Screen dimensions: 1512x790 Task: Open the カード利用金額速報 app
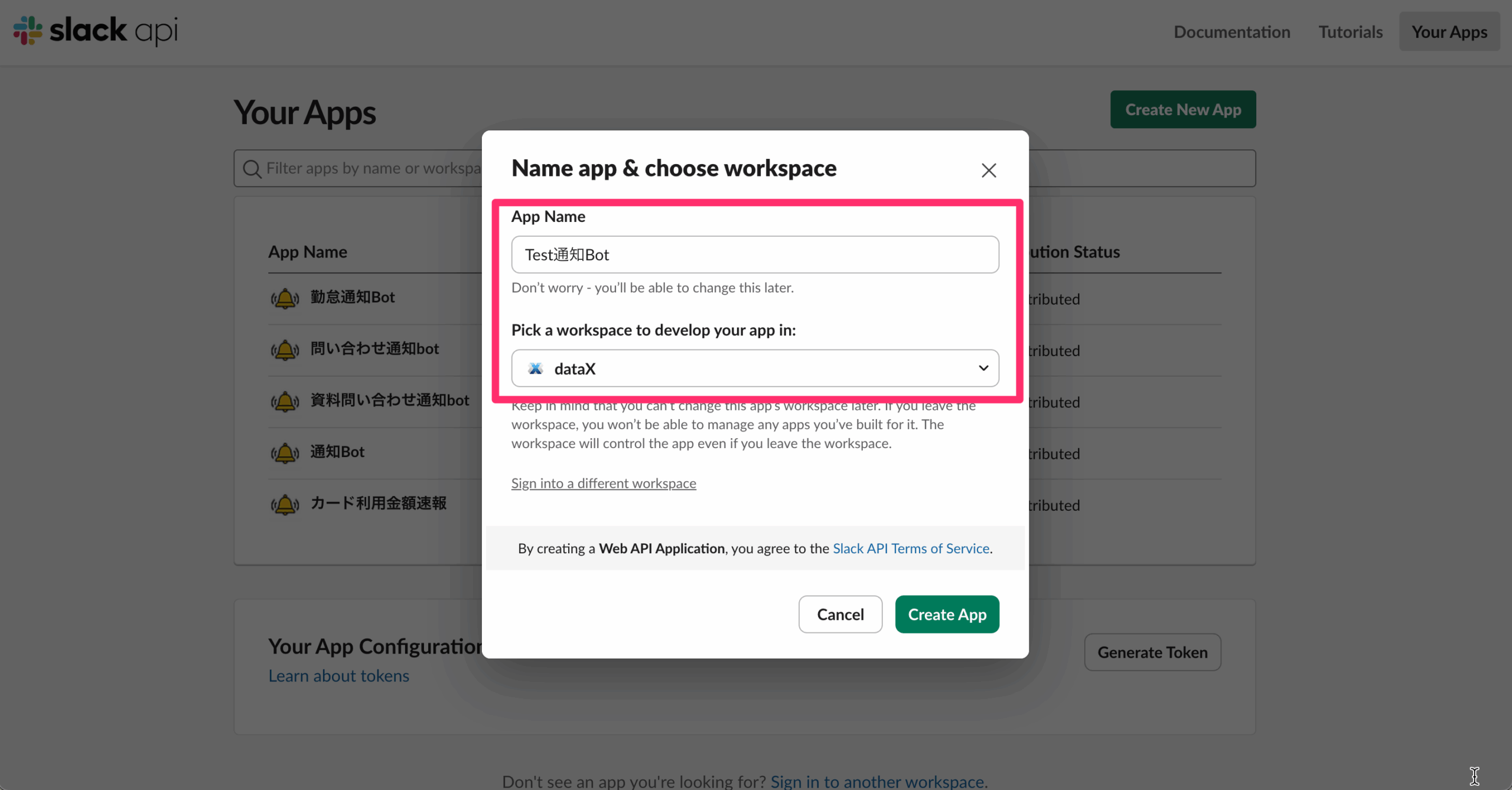click(x=379, y=503)
